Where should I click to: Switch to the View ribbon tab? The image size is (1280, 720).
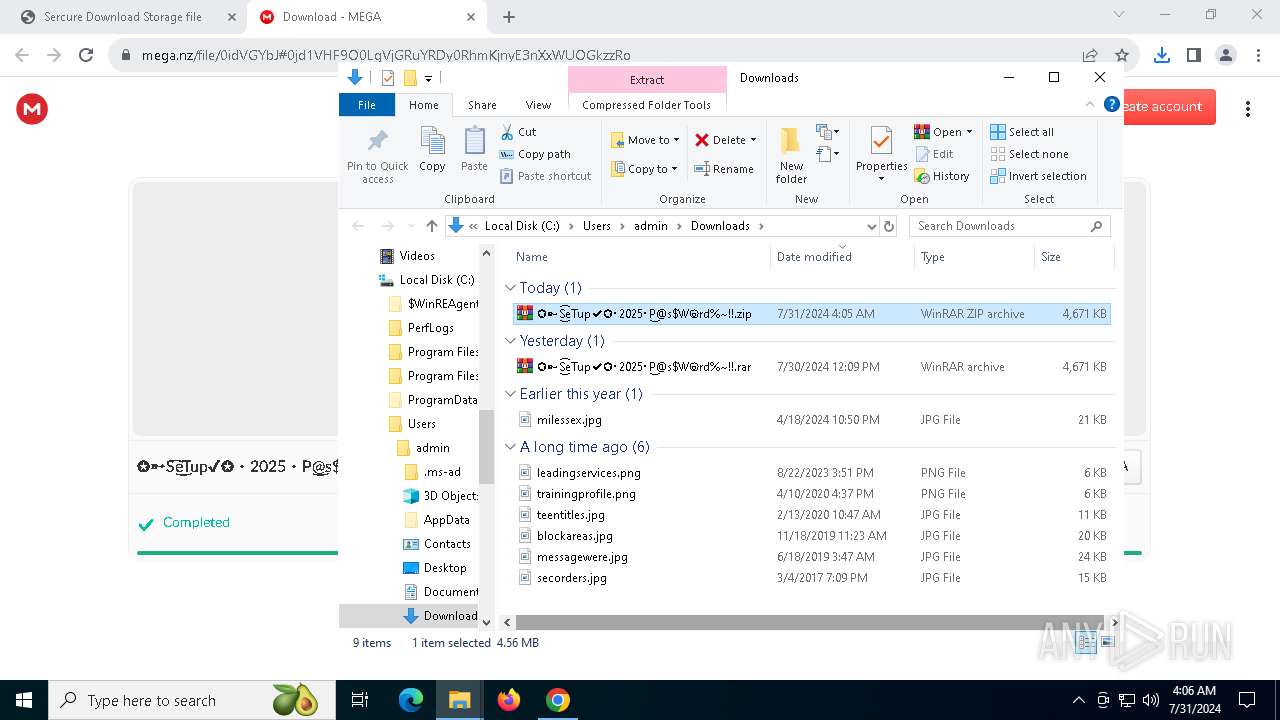pos(538,105)
